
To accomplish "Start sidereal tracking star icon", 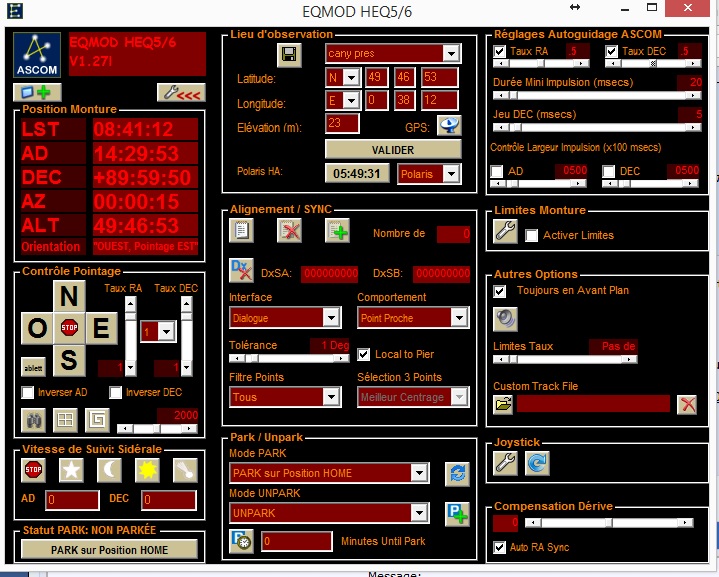I will coord(72,470).
